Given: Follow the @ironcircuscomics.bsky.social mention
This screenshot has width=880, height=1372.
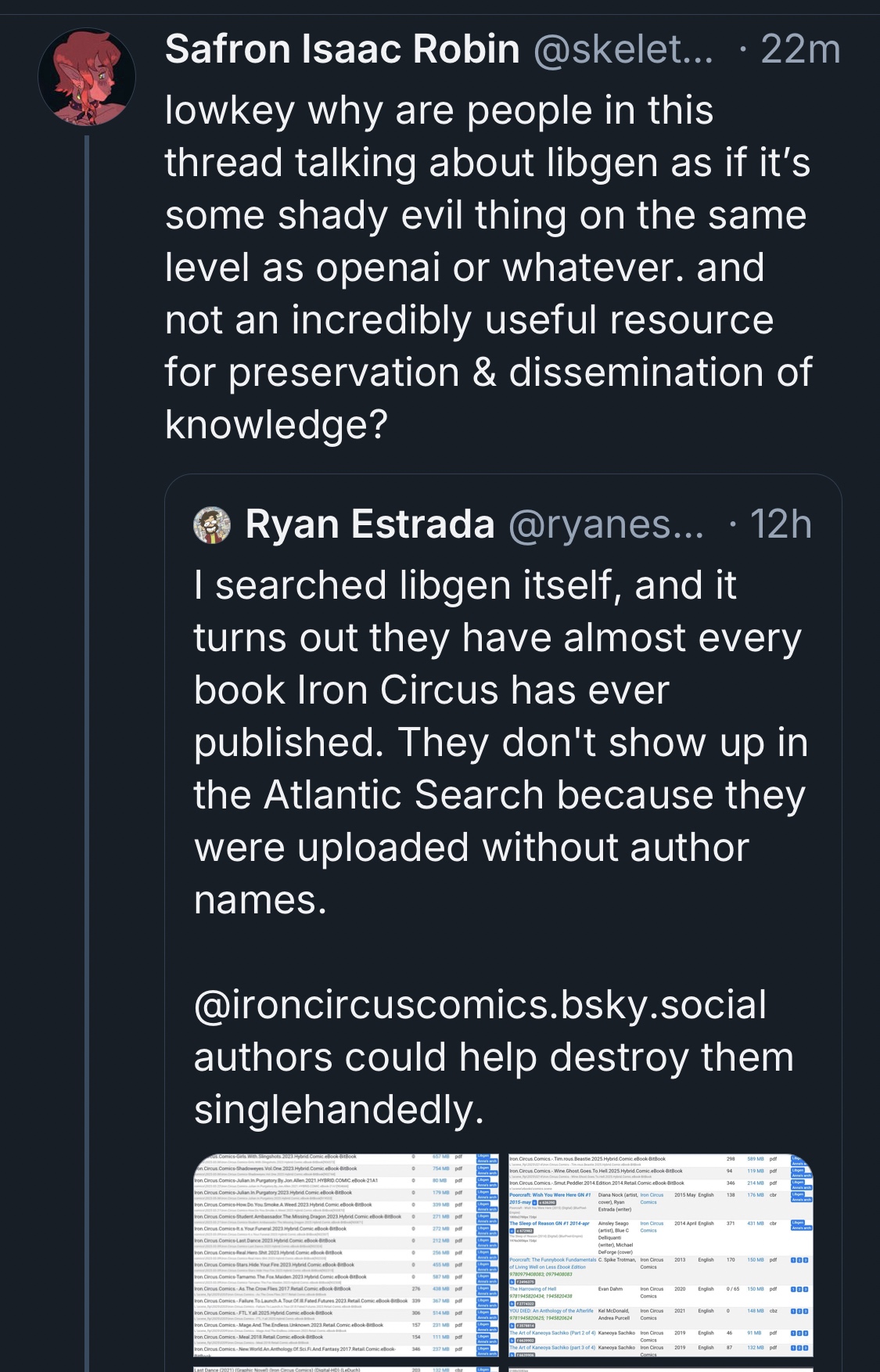Looking at the screenshot, I should click(x=480, y=1005).
